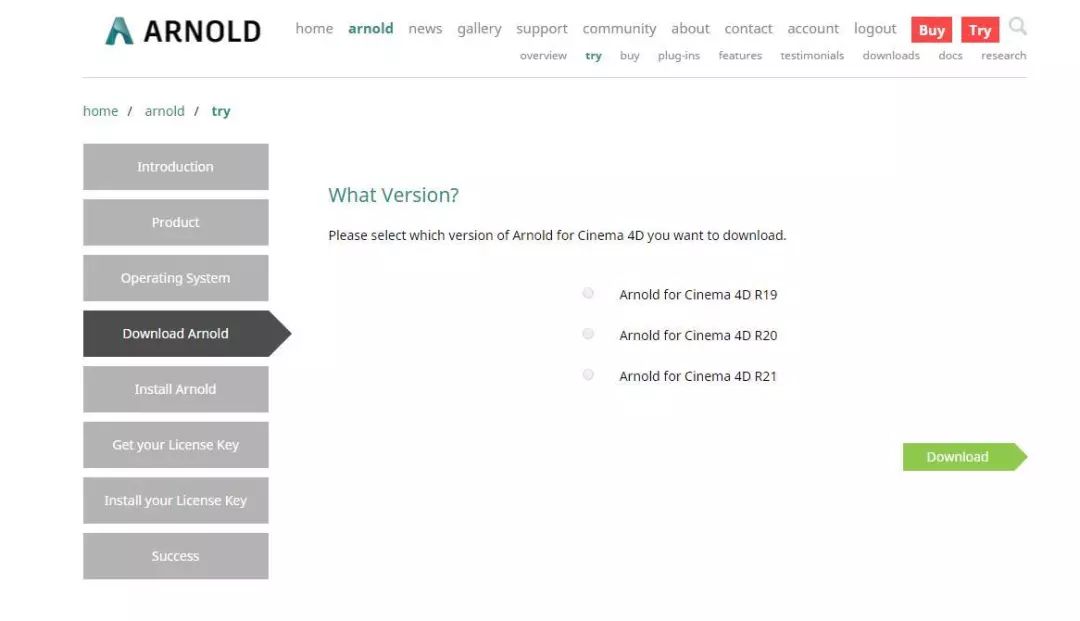Select Arnold for Cinema 4D R20
The height and width of the screenshot is (621, 1080).
coord(588,334)
